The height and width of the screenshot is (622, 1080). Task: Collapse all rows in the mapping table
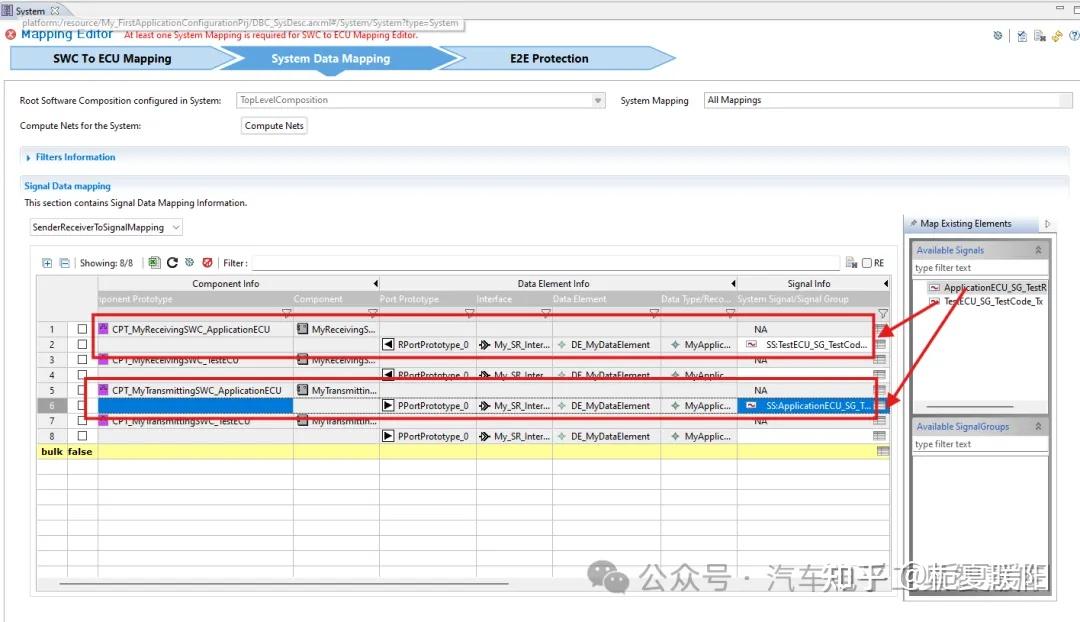(x=64, y=262)
